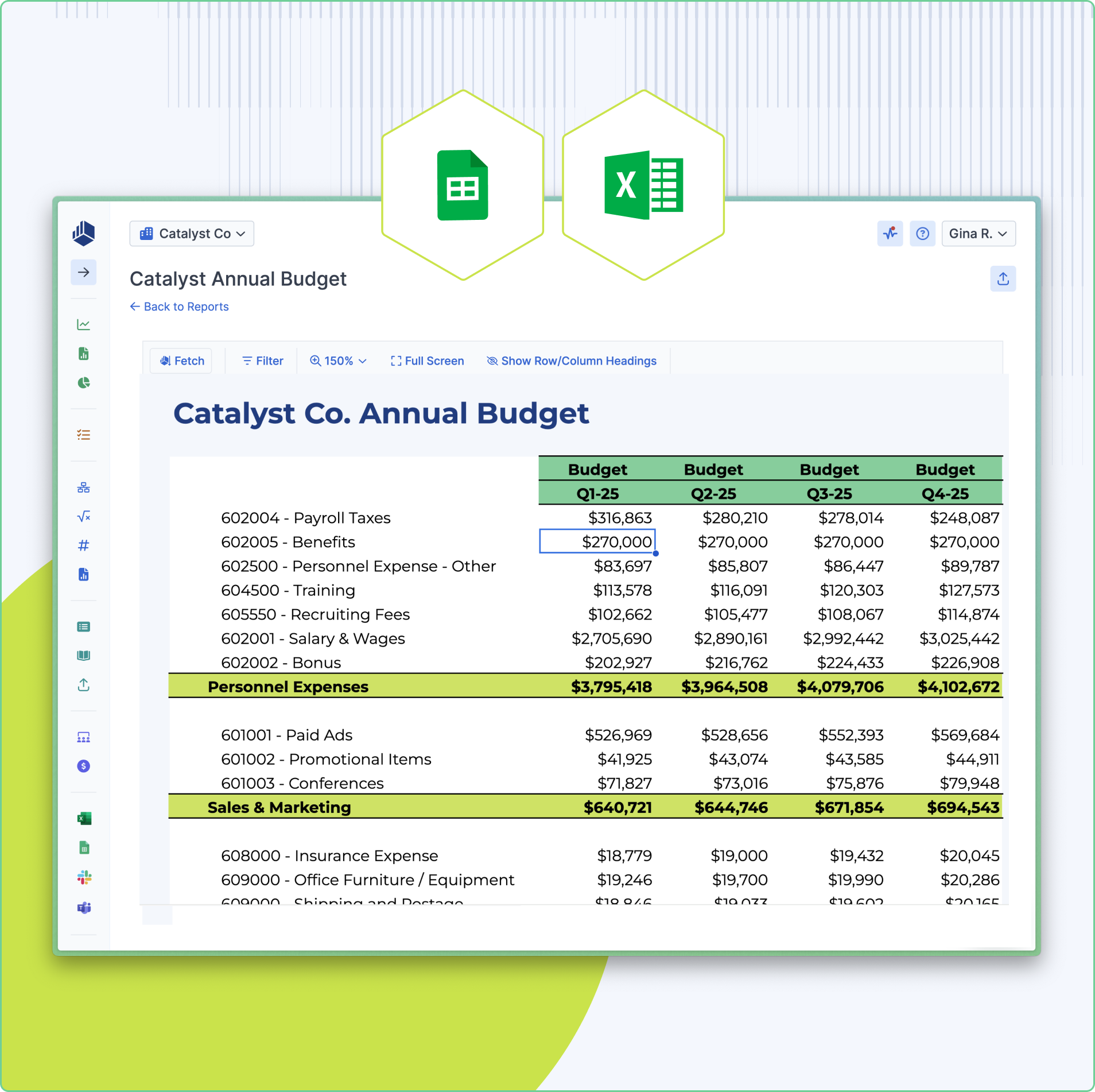
Task: Open the Microsoft Teams icon in sidebar
Action: point(84,908)
